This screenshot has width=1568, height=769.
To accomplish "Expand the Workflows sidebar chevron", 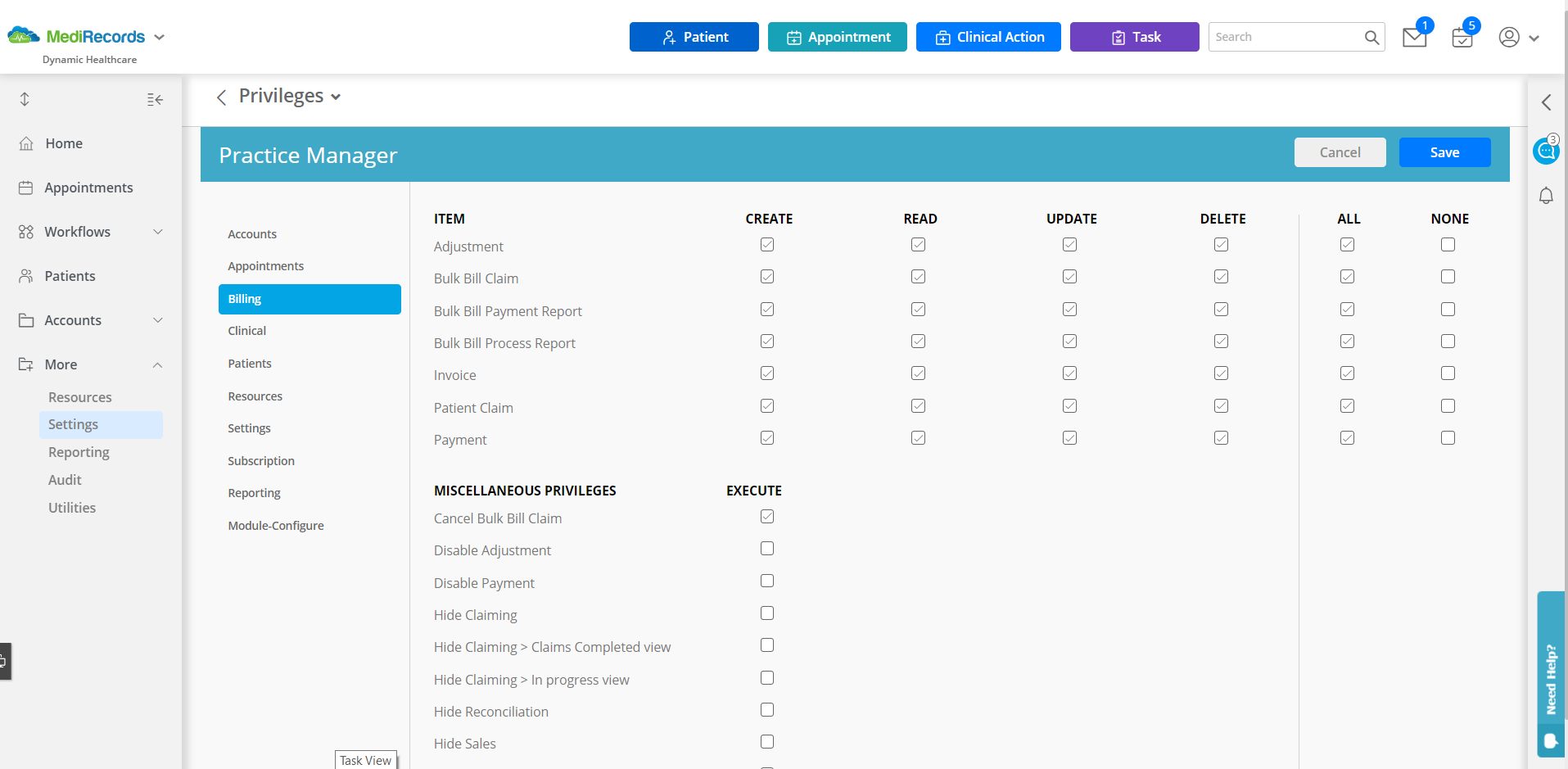I will 158,232.
